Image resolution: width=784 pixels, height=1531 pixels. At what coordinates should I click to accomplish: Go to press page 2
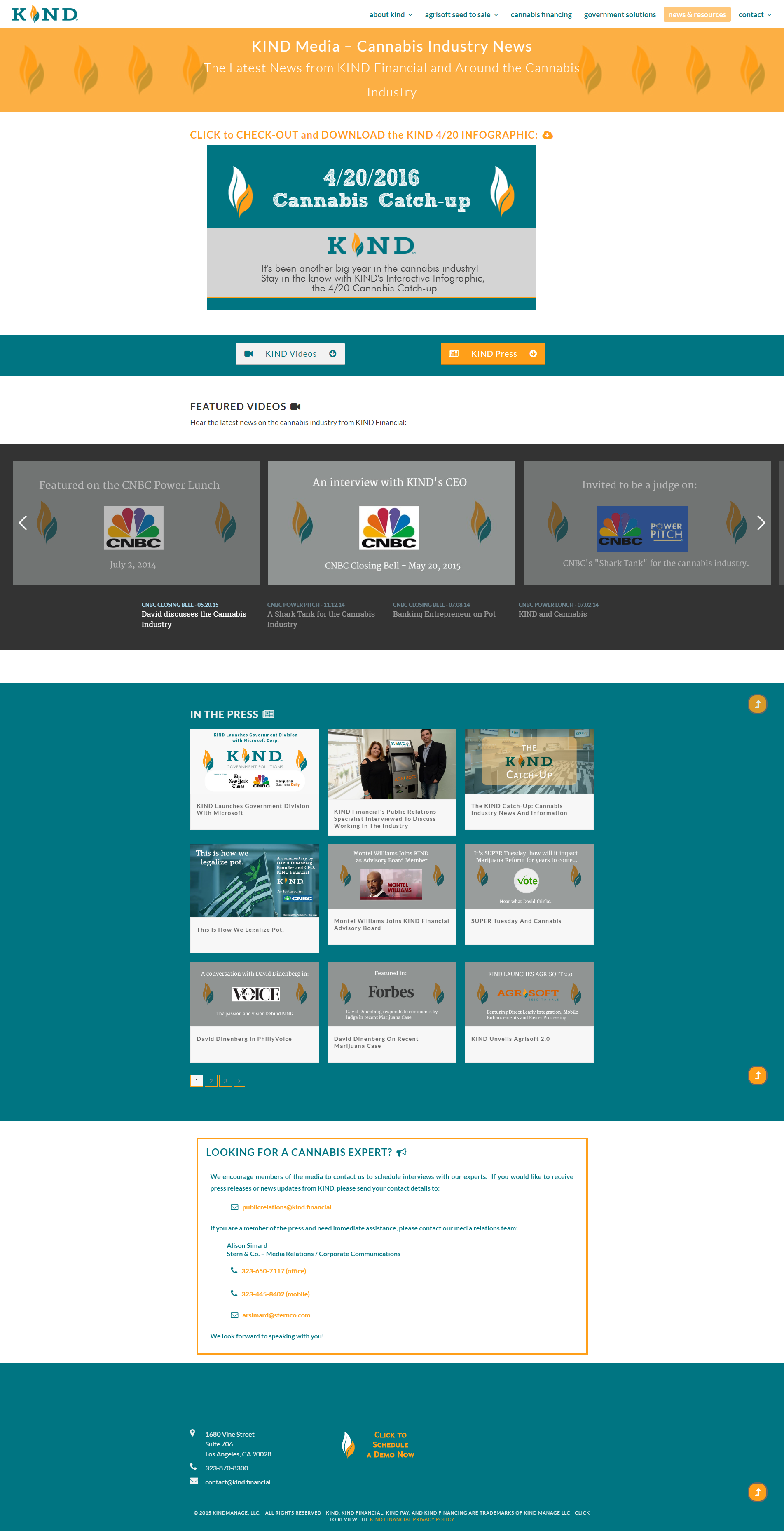pos(211,1081)
